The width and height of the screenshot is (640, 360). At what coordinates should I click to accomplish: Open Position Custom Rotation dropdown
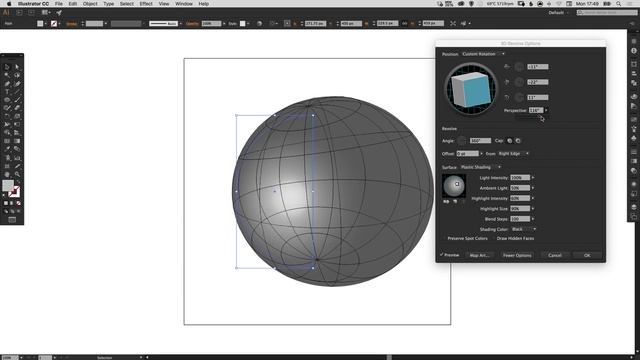[x=484, y=54]
